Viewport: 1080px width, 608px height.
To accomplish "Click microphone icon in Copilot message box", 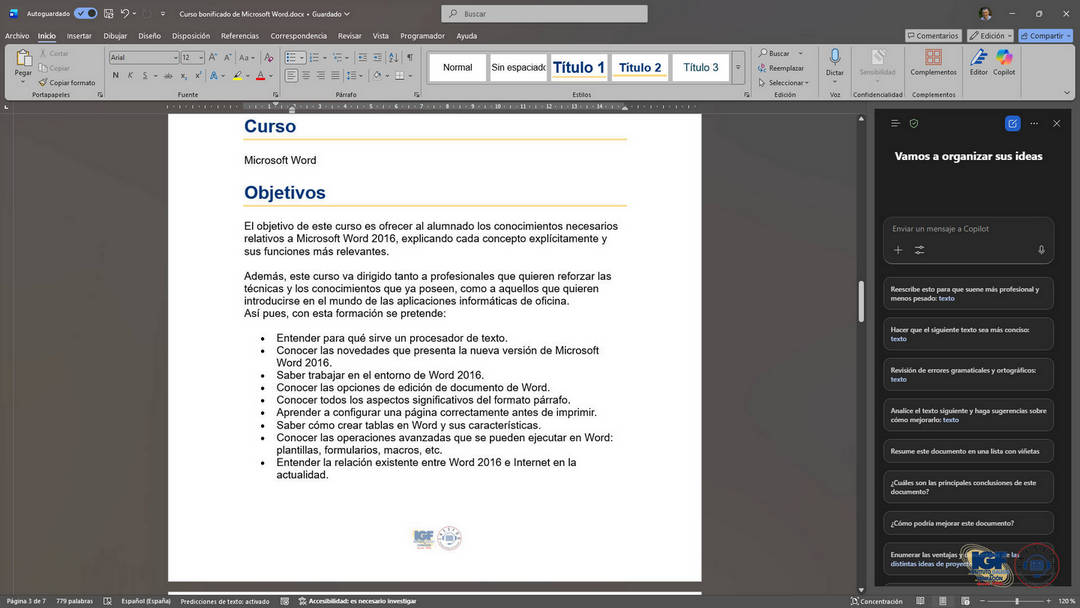I will 1041,250.
